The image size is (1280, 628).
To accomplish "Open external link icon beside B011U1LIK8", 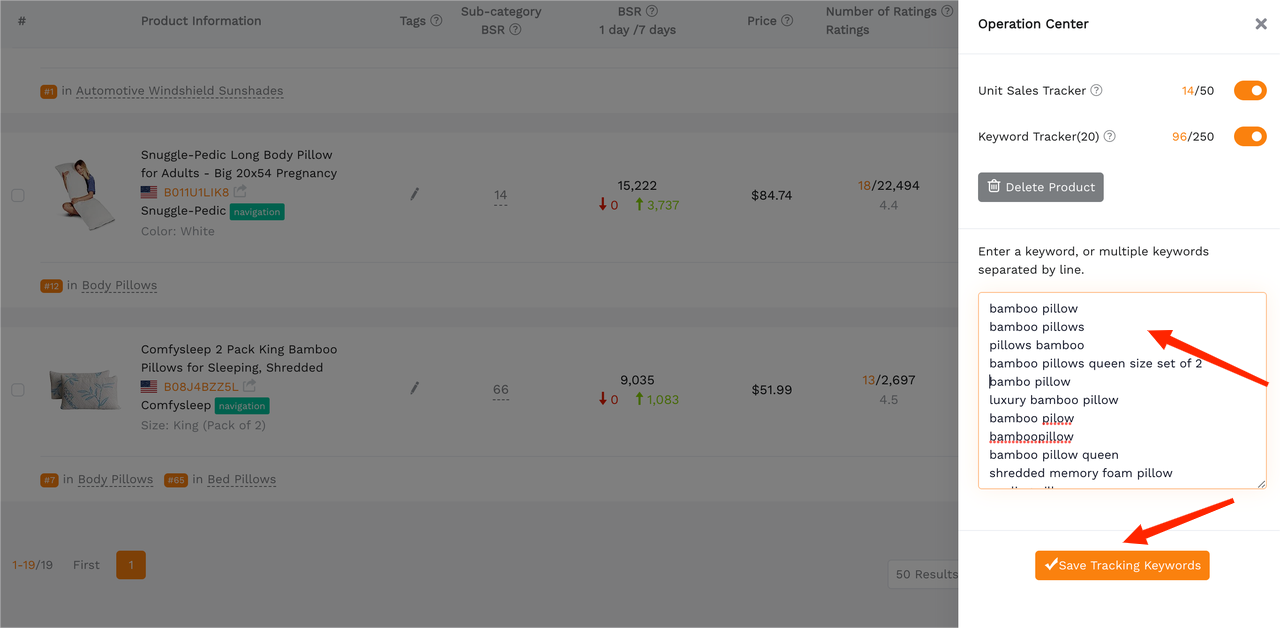I will (241, 191).
